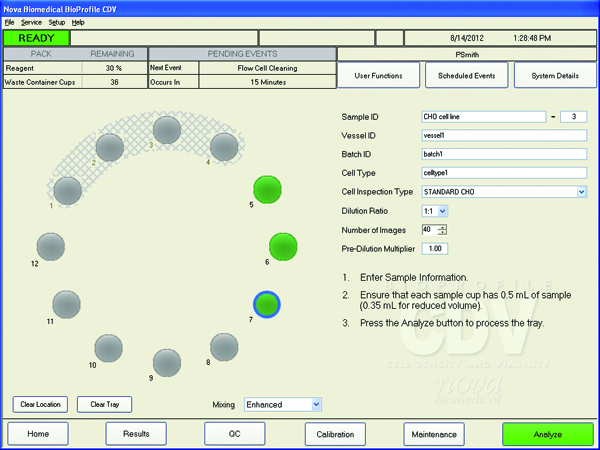
Task: Select sample cup position 2 on tray
Action: click(x=110, y=147)
